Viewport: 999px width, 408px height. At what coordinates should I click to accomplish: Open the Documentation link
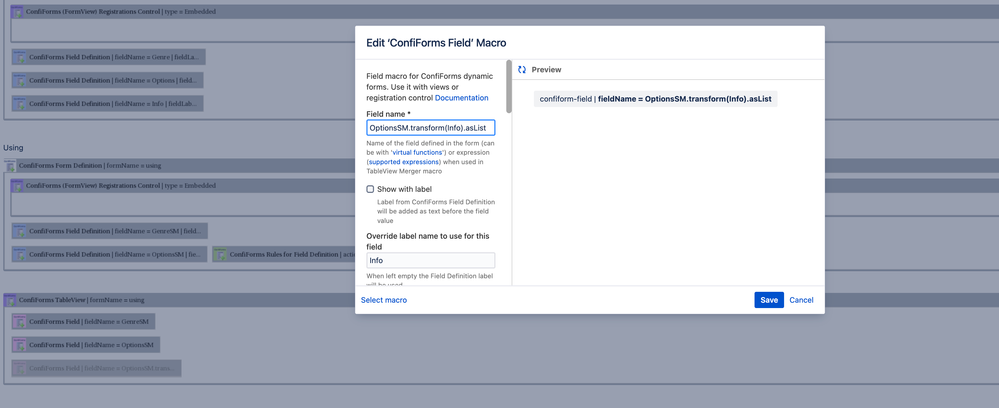pyautogui.click(x=461, y=98)
